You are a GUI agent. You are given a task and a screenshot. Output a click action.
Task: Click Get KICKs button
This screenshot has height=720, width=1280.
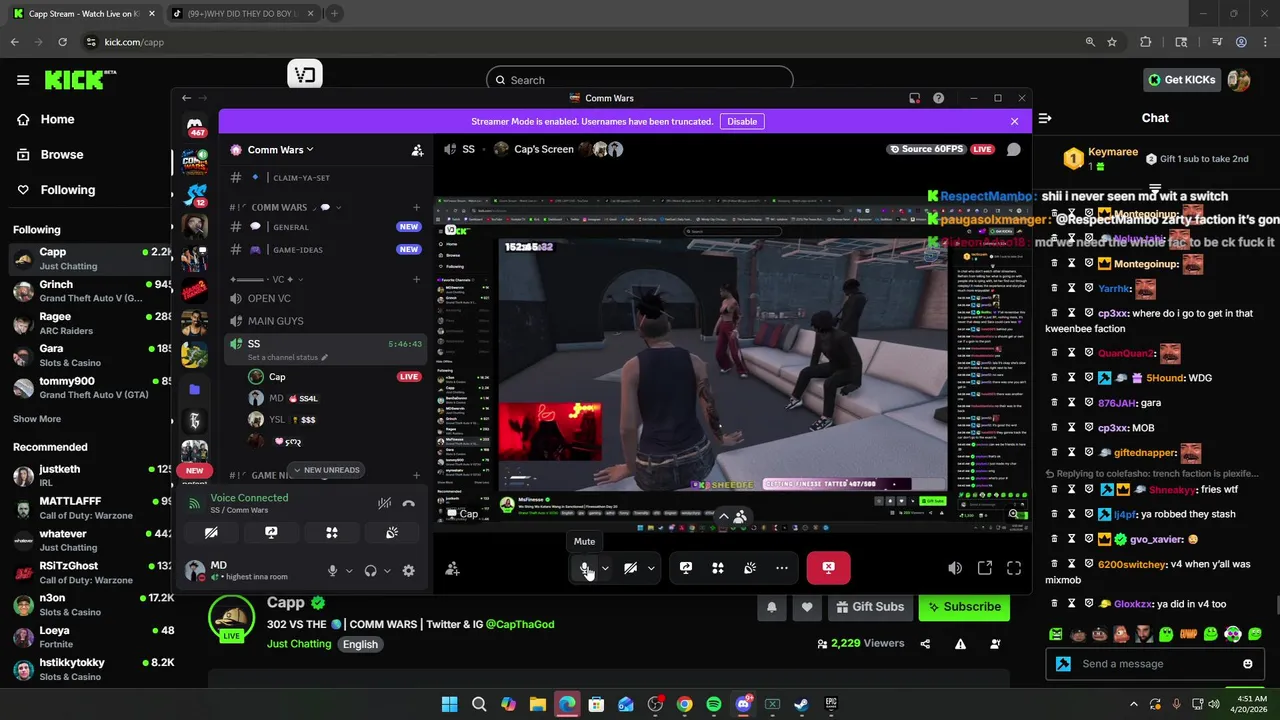tap(1182, 80)
